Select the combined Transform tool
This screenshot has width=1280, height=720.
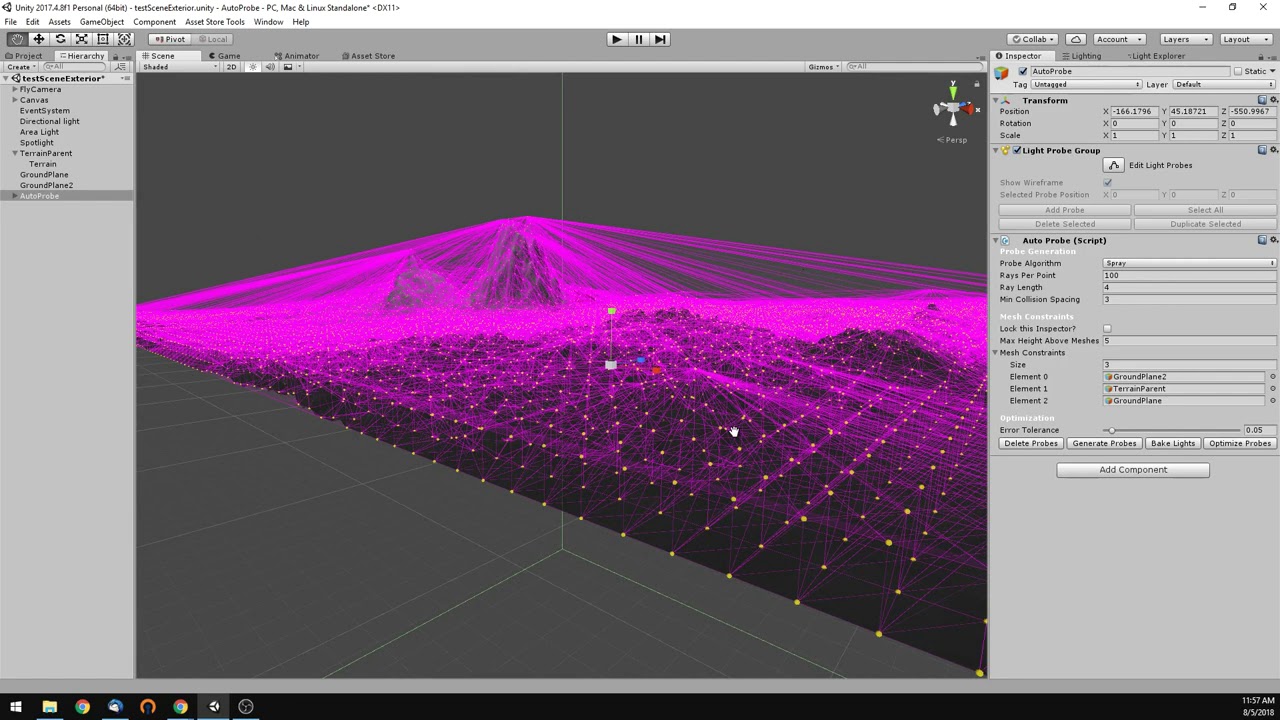pos(124,39)
